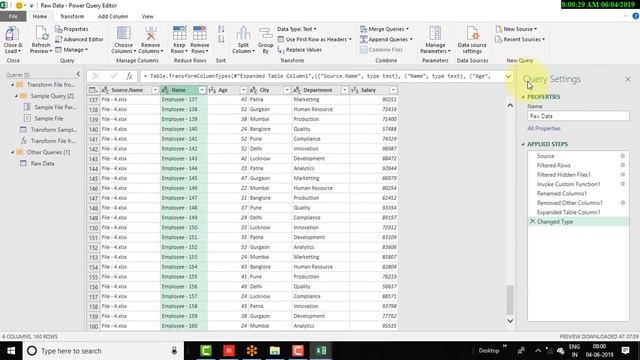Sort ascending using the A-Z icon
Viewport: 640px width, 360px height.
(221, 29)
